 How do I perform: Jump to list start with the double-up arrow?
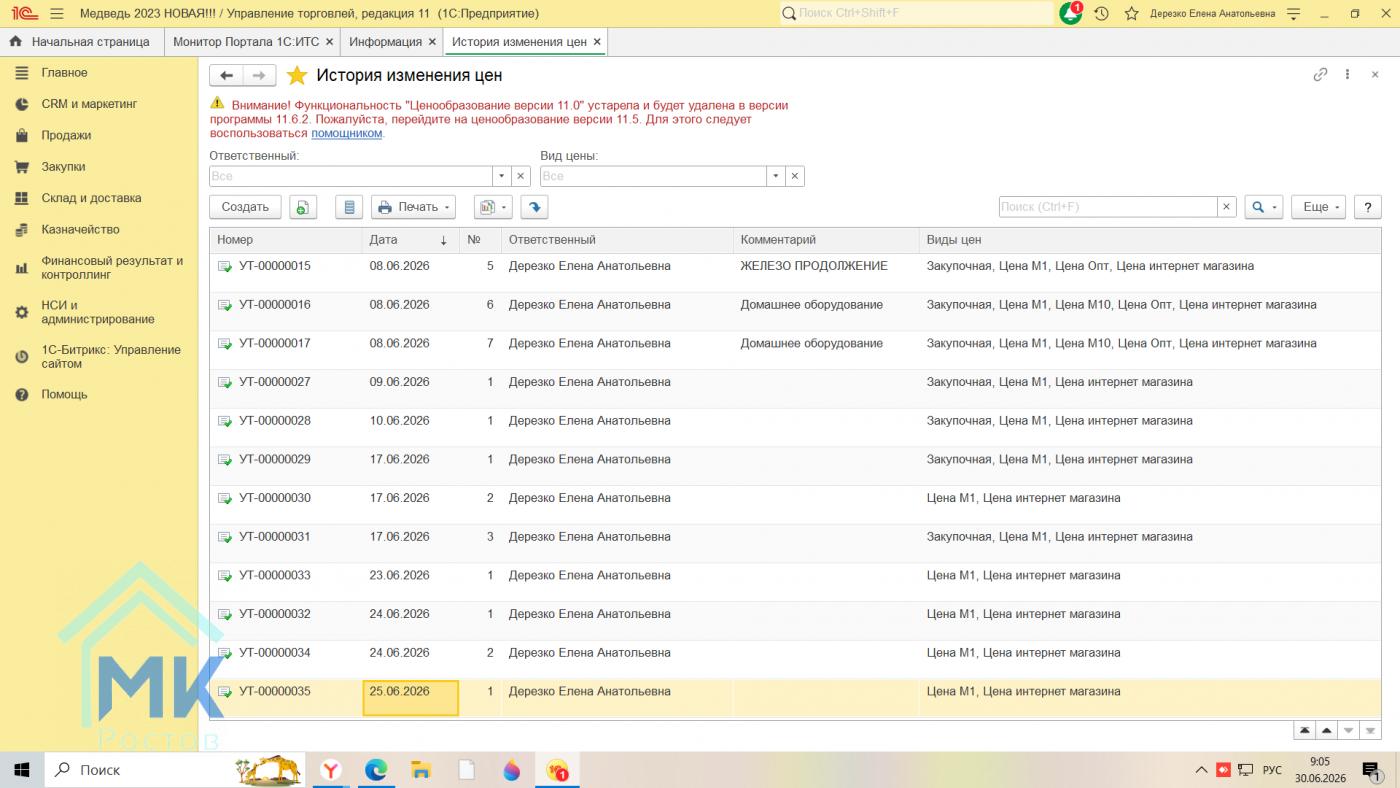pos(1304,731)
